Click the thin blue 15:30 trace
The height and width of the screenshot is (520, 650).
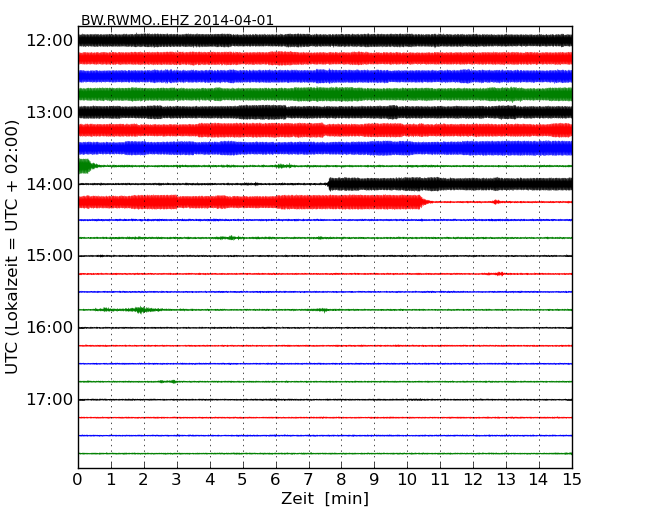pyautogui.click(x=325, y=292)
